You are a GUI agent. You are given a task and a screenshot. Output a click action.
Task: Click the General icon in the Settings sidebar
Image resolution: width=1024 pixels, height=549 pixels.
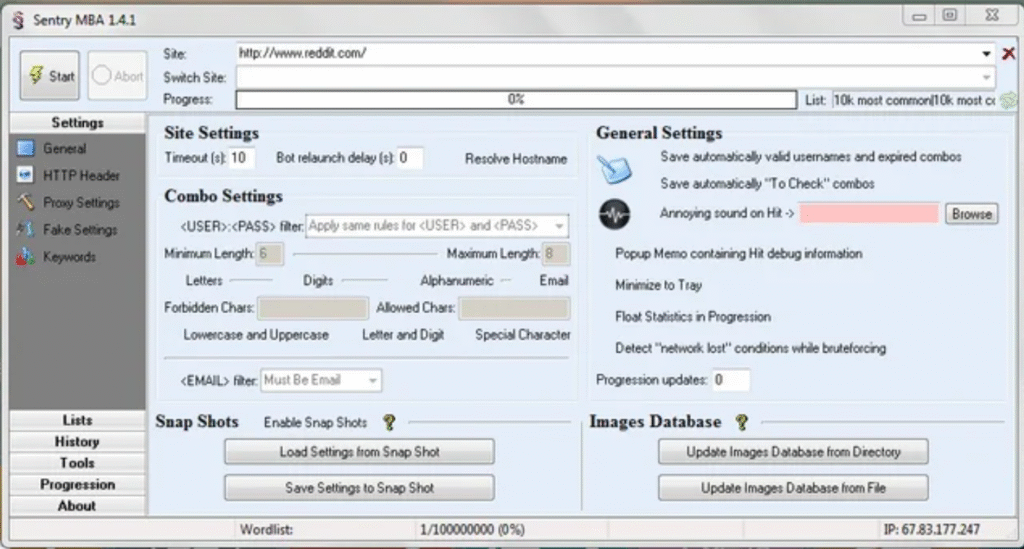coord(25,148)
